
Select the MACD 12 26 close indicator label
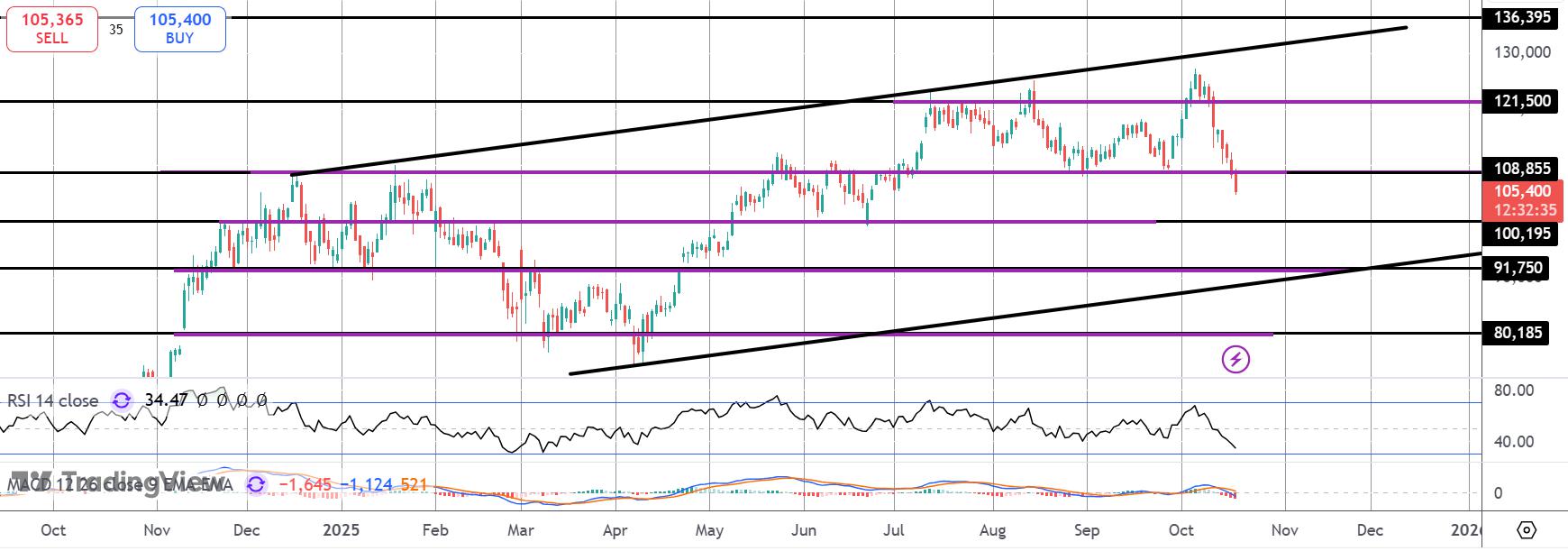pyautogui.click(x=119, y=485)
